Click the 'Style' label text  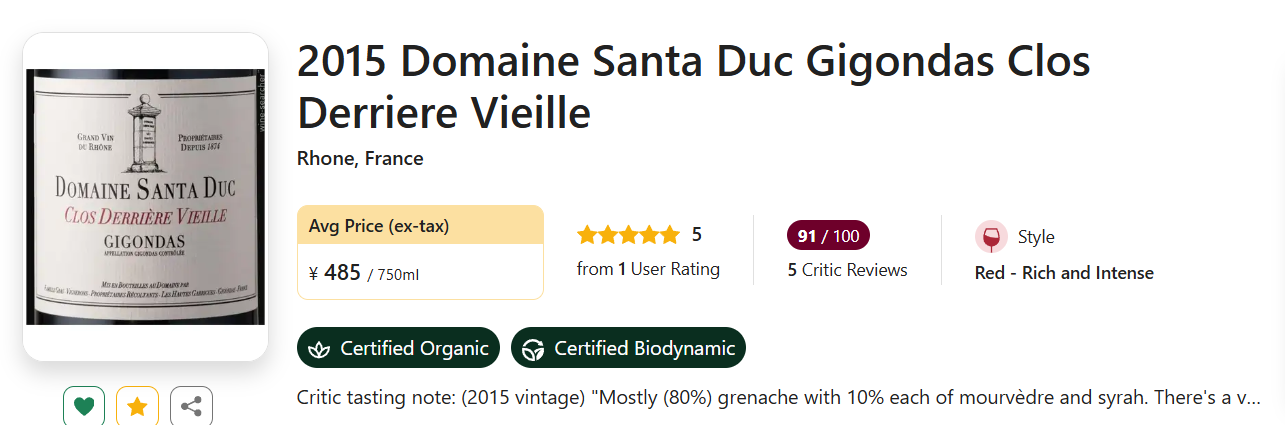(1036, 237)
